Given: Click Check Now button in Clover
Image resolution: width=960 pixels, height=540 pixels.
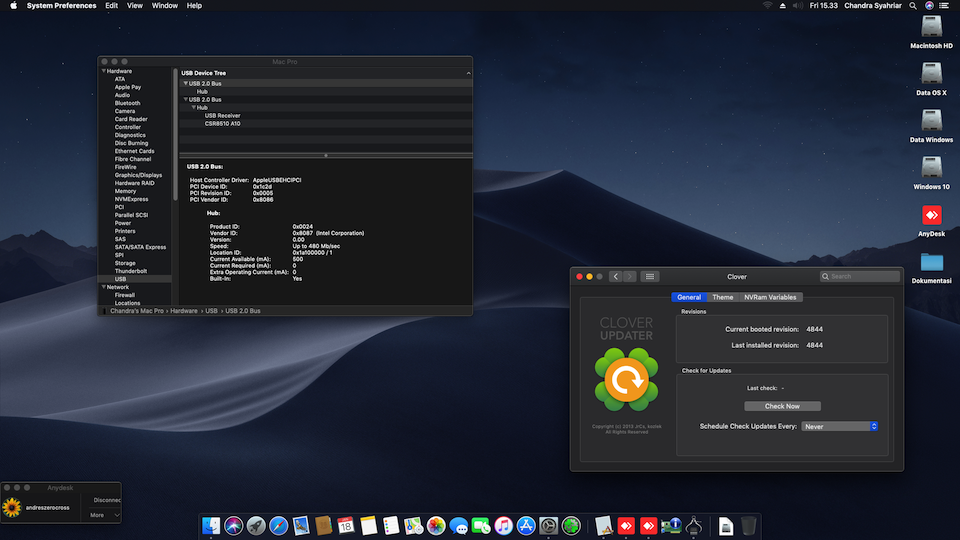Looking at the screenshot, I should 782,406.
